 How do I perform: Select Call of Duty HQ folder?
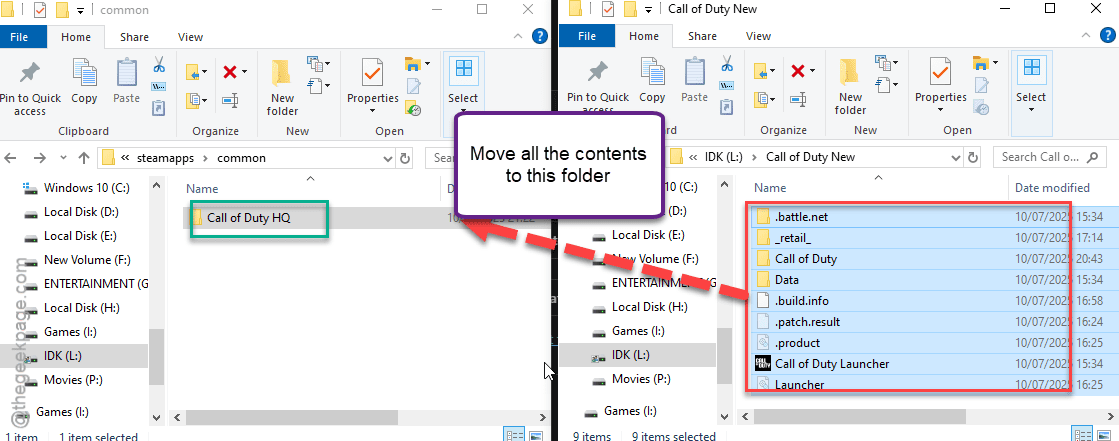[248, 218]
